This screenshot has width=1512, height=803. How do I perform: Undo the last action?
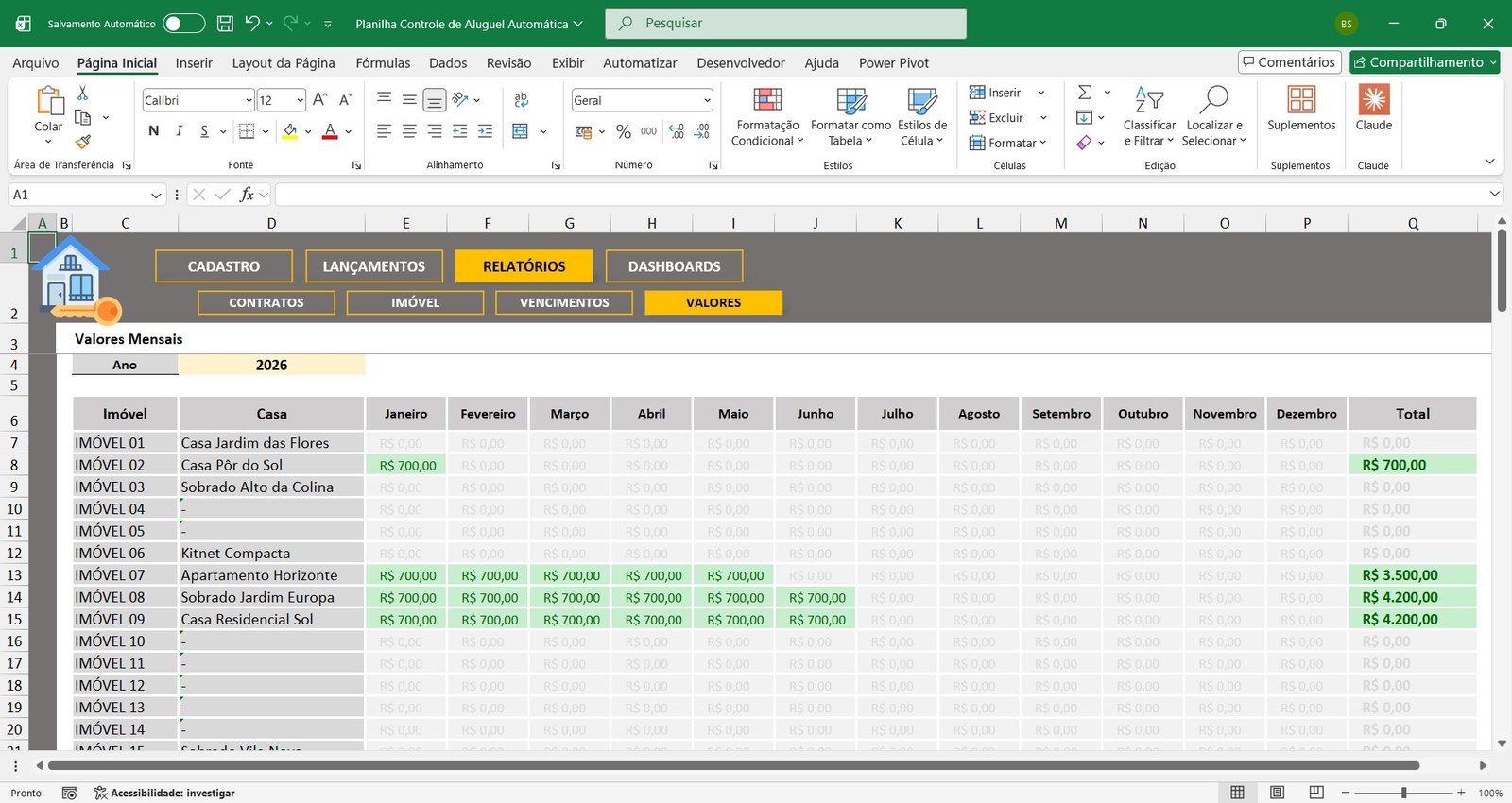[251, 24]
